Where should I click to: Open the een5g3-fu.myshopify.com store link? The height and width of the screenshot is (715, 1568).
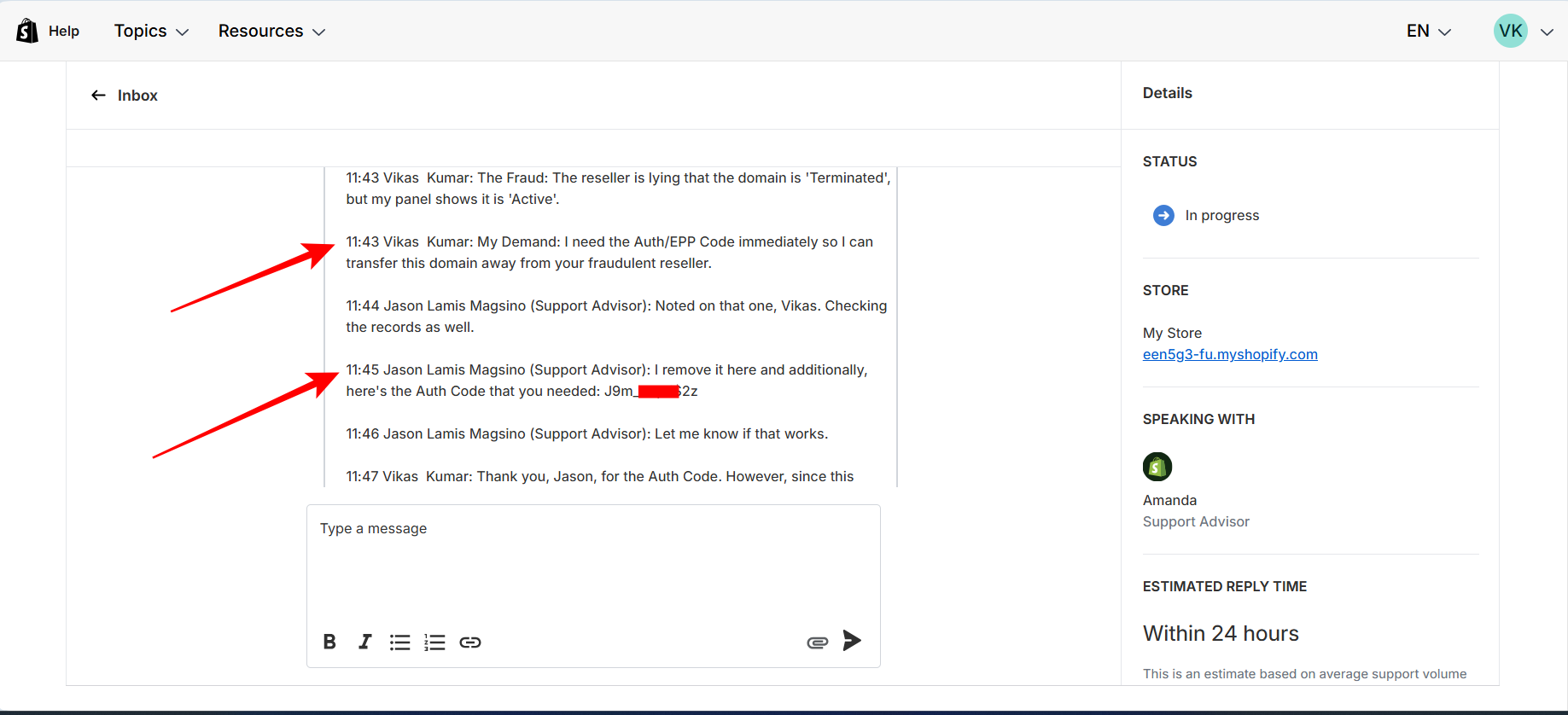pyautogui.click(x=1230, y=354)
